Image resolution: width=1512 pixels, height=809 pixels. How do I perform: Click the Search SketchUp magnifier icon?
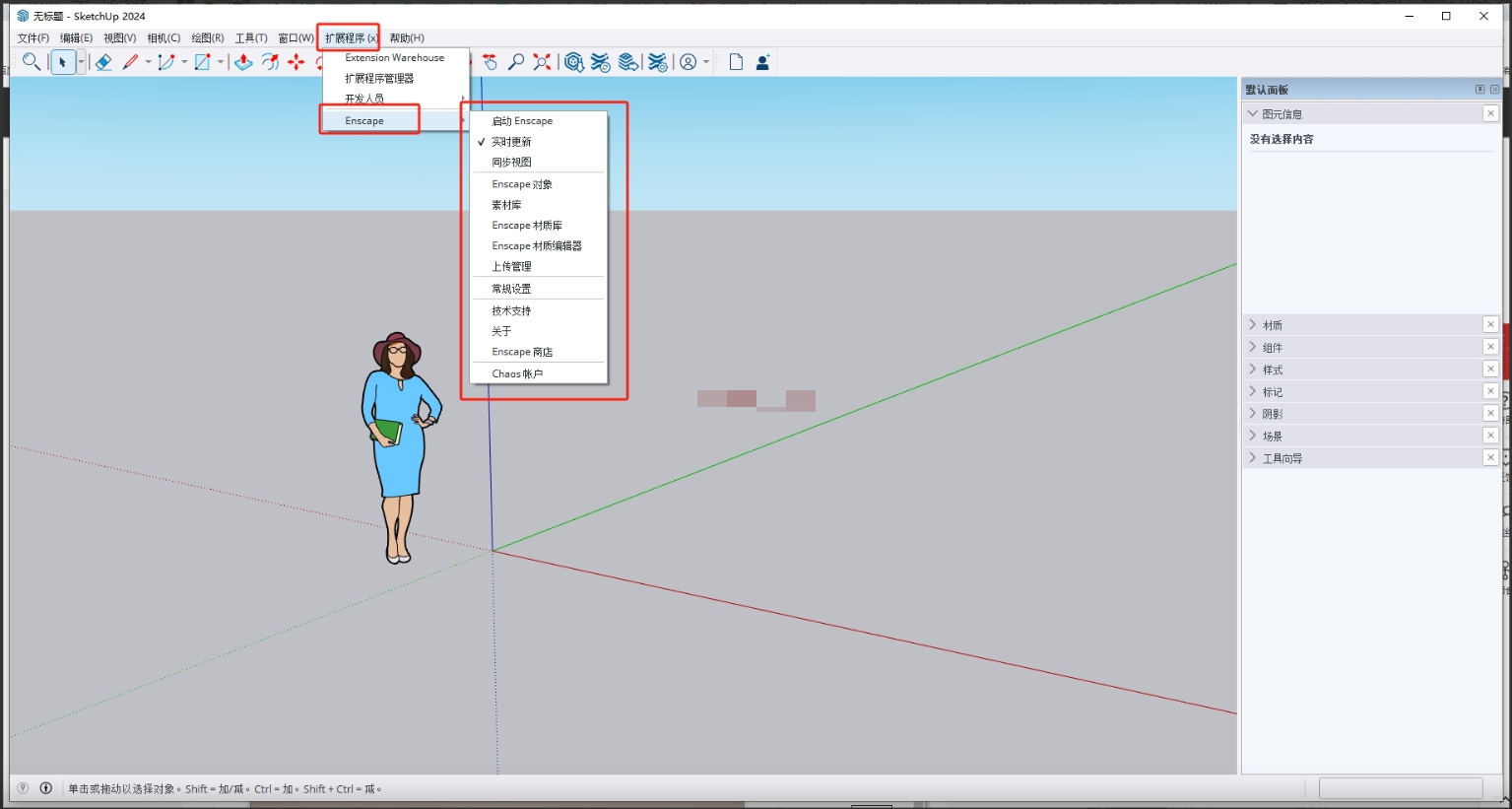32,62
